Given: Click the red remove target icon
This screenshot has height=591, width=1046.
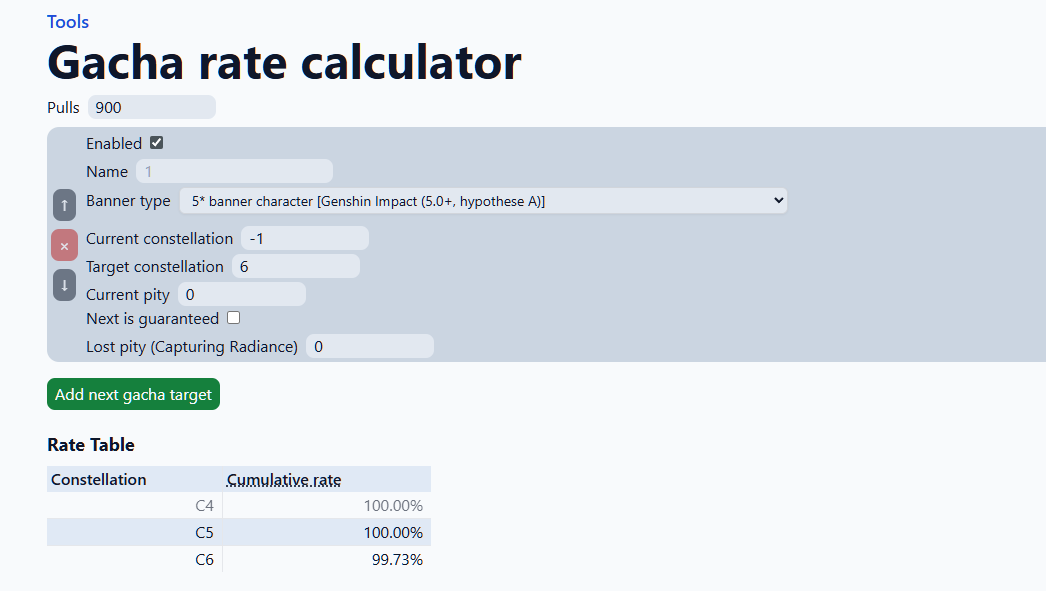Looking at the screenshot, I should tap(64, 245).
